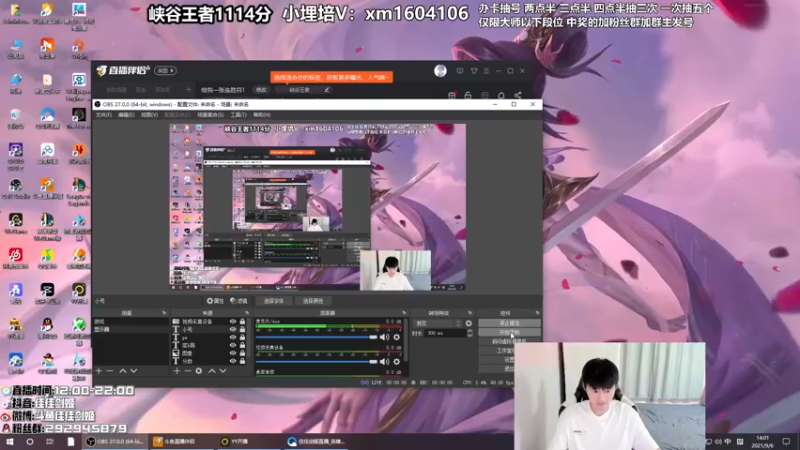Click the gift box icon in 直播伴侣 toolbar

pos(452,95)
